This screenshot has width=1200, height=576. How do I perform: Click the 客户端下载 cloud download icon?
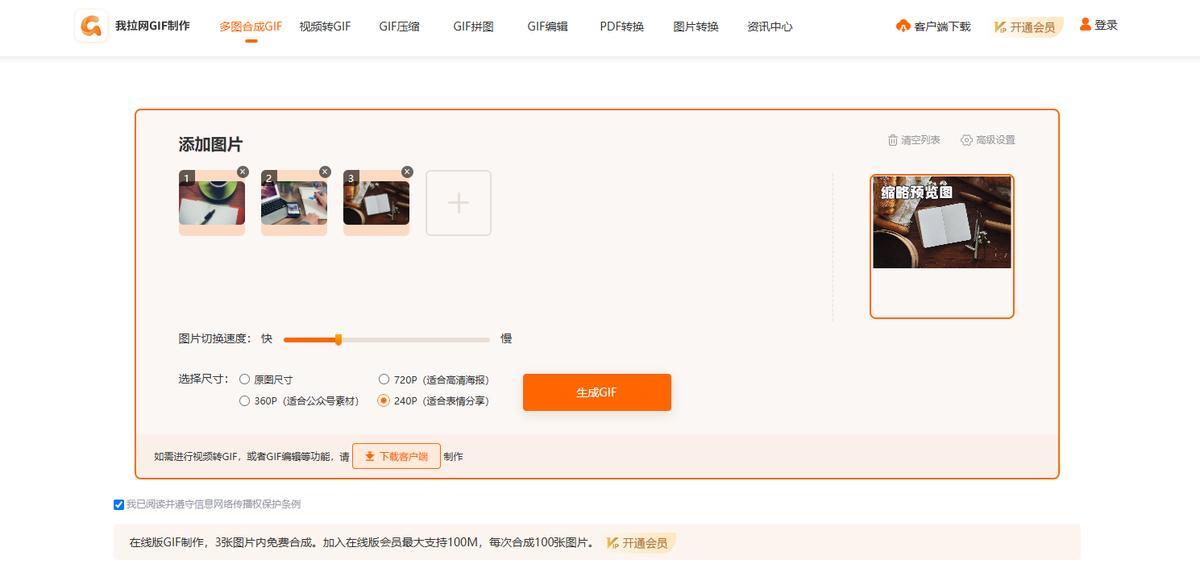coord(903,26)
